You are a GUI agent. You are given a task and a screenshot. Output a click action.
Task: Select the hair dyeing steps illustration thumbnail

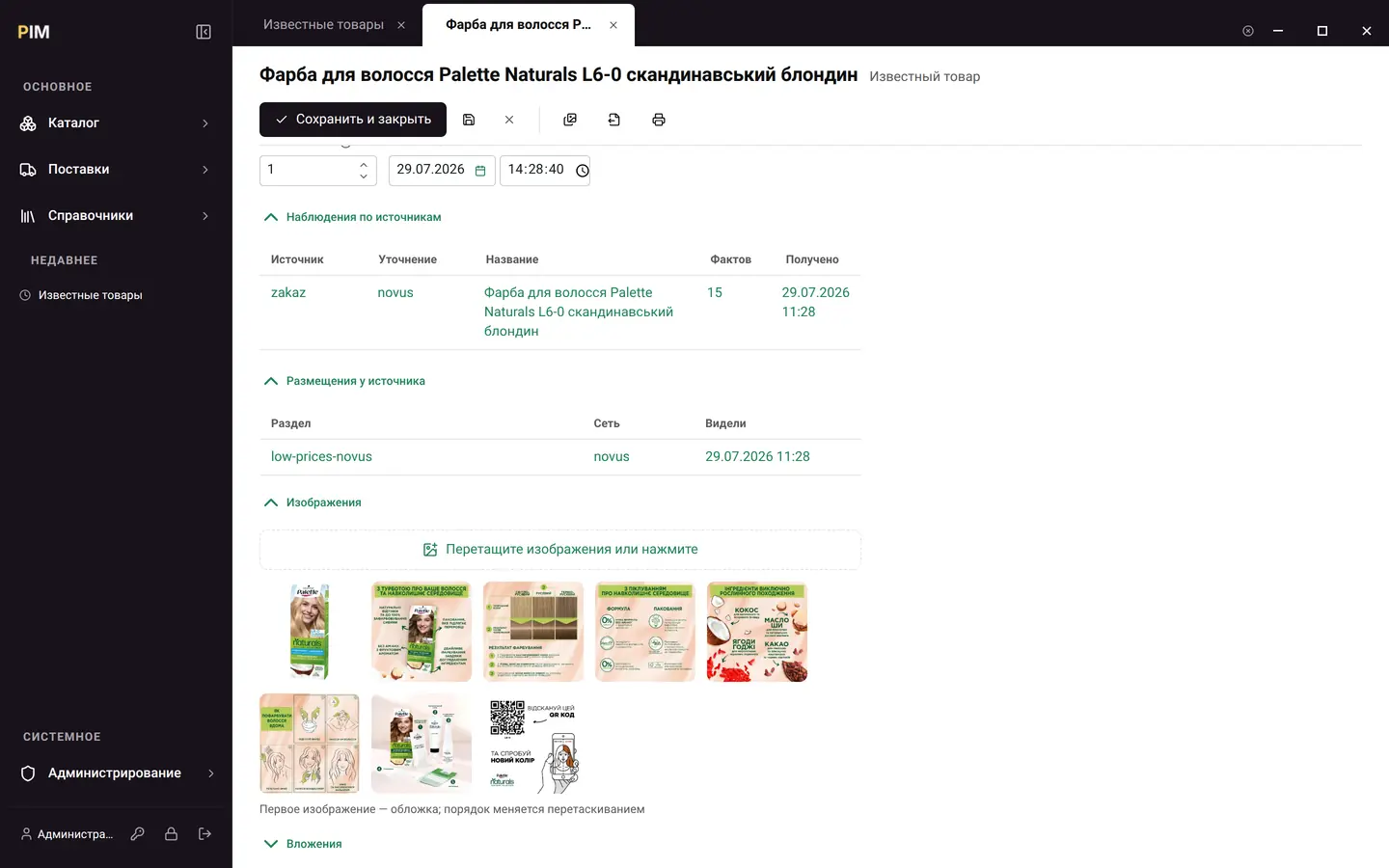click(310, 744)
